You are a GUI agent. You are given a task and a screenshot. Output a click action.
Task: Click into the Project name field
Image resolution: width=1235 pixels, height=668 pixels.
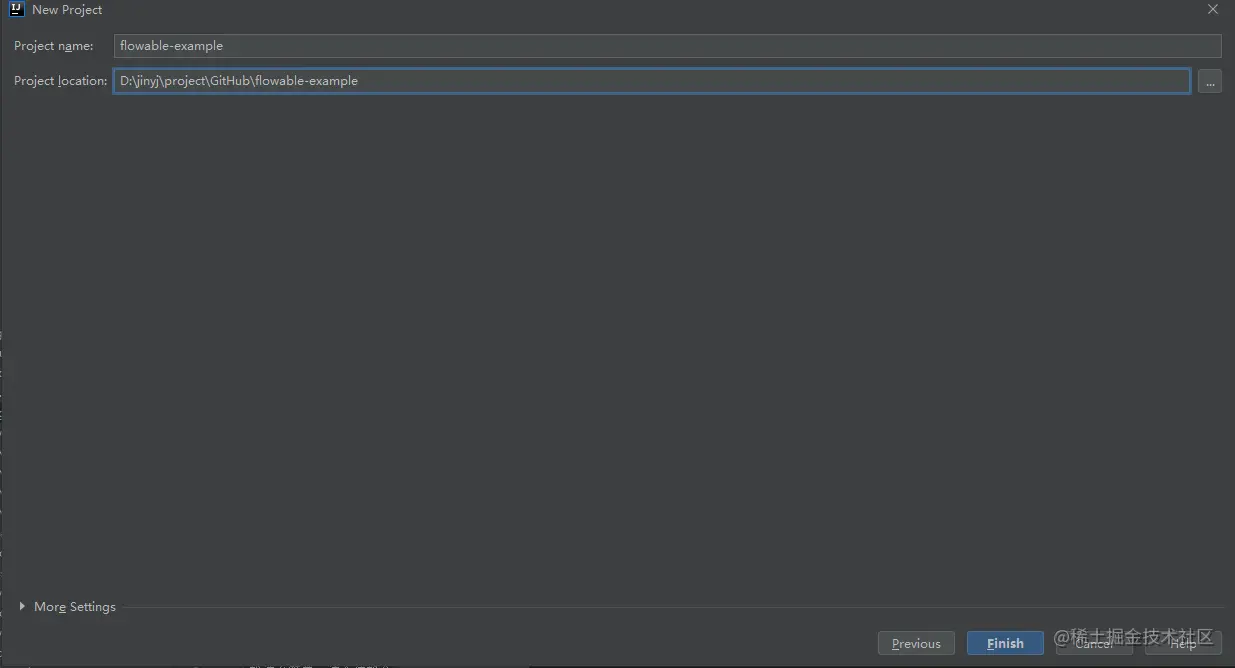667,46
